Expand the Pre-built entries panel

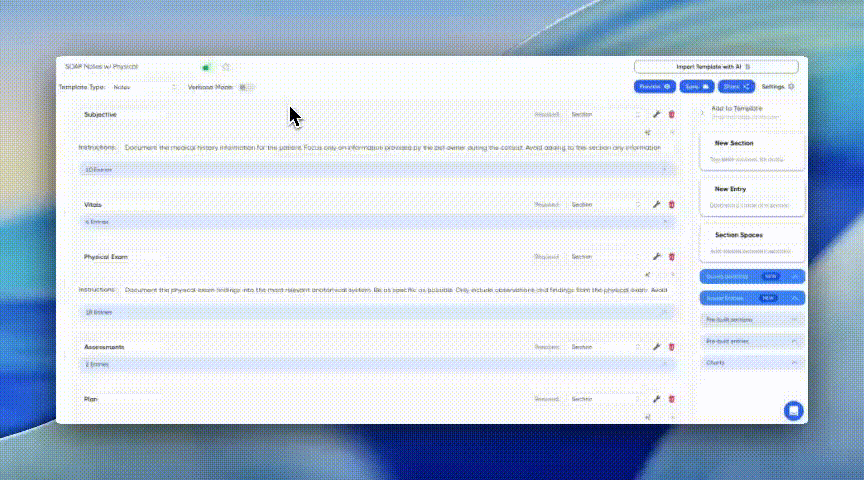pyautogui.click(x=752, y=341)
